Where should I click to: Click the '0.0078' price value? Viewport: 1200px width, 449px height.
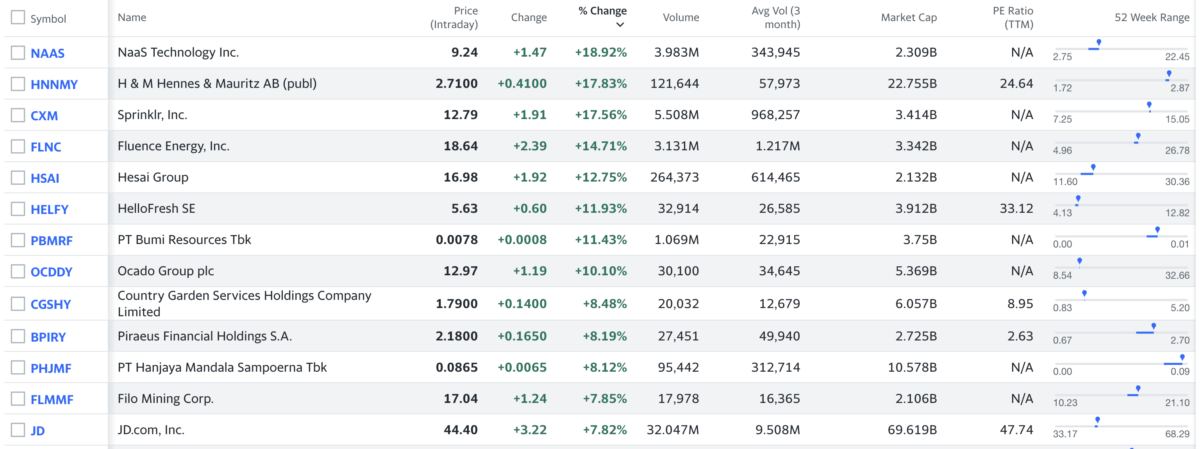pos(457,240)
